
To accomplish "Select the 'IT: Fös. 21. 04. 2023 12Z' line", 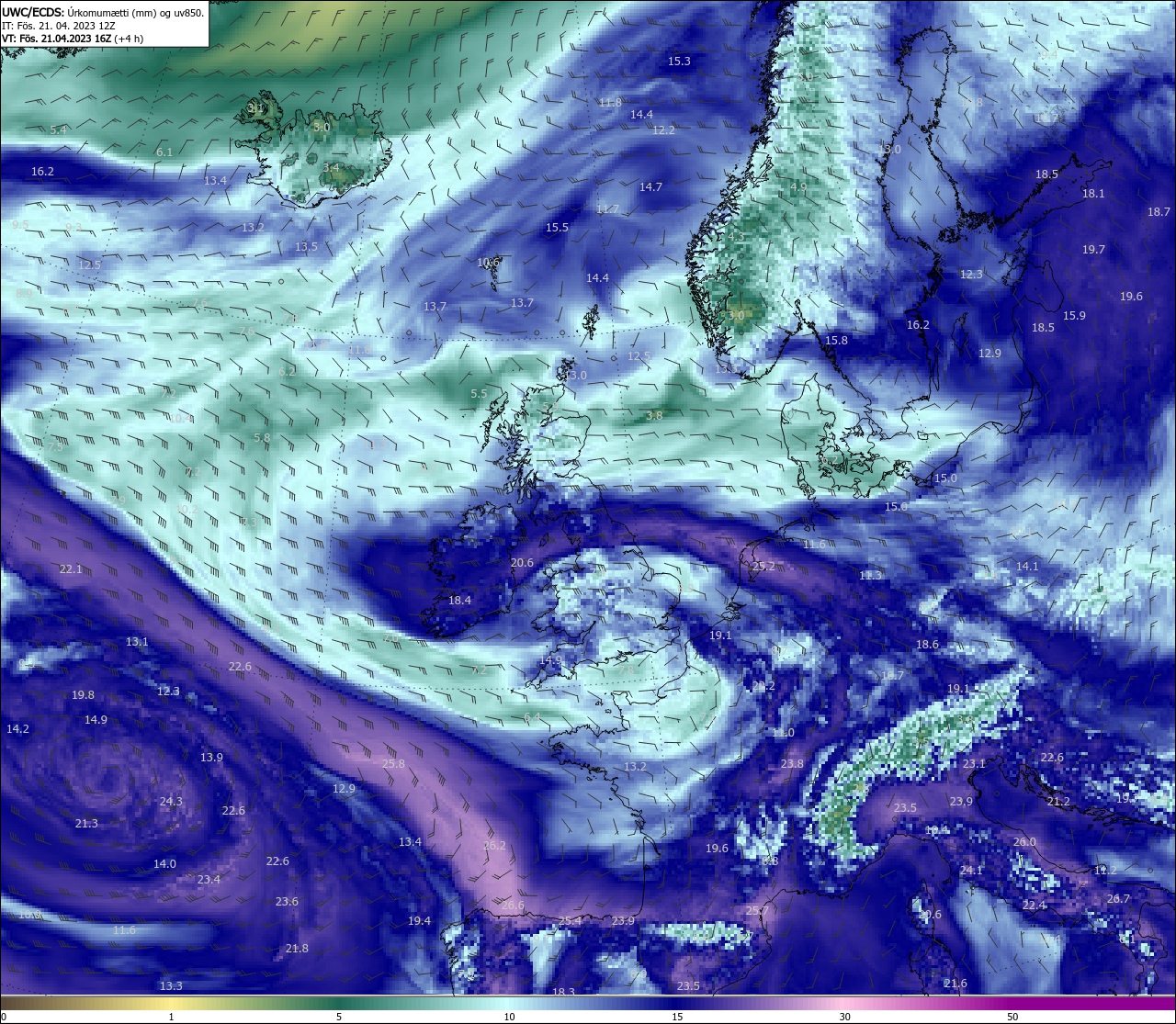I will coord(59,26).
